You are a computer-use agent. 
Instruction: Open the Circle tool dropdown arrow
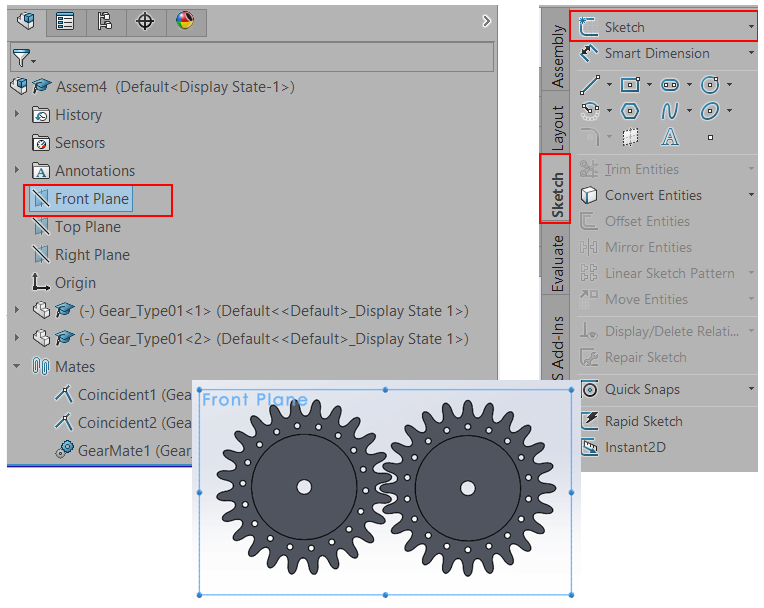(x=729, y=85)
